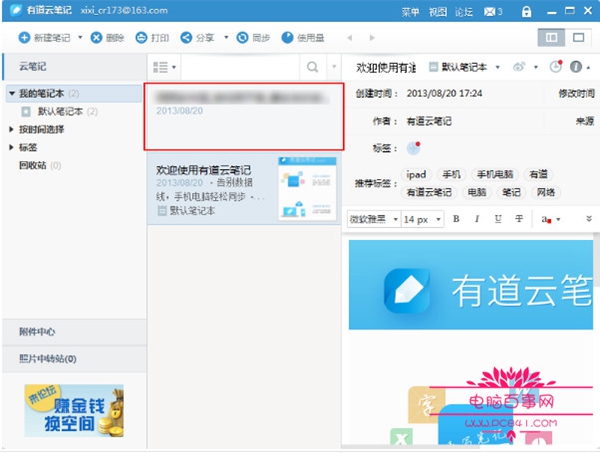Switch to the three-column layout view
600x453 pixels.
point(551,37)
